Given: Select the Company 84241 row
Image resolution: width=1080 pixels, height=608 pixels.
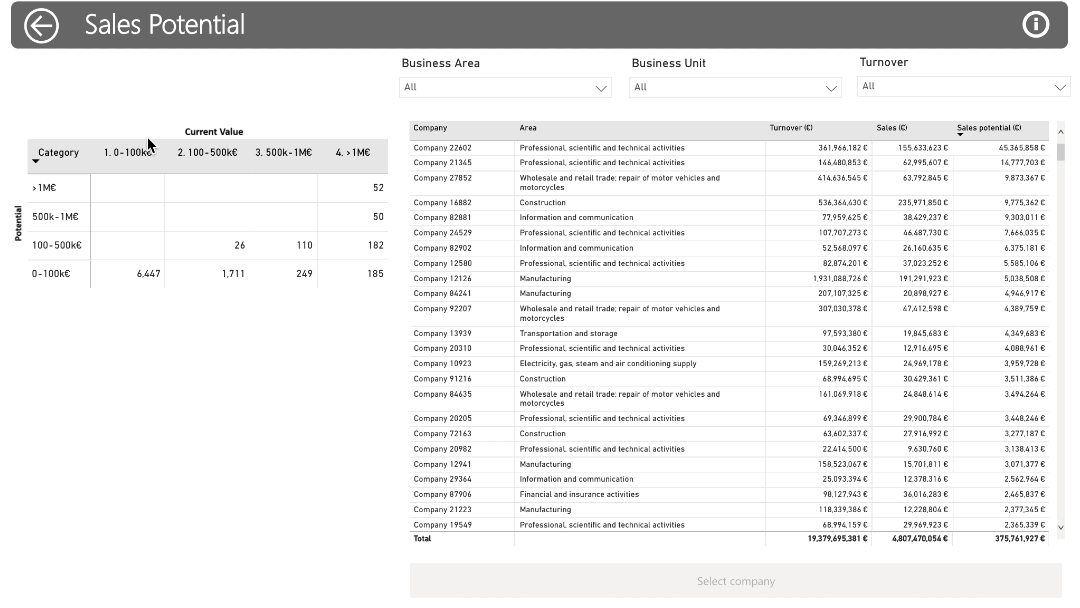Looking at the screenshot, I should pos(729,294).
